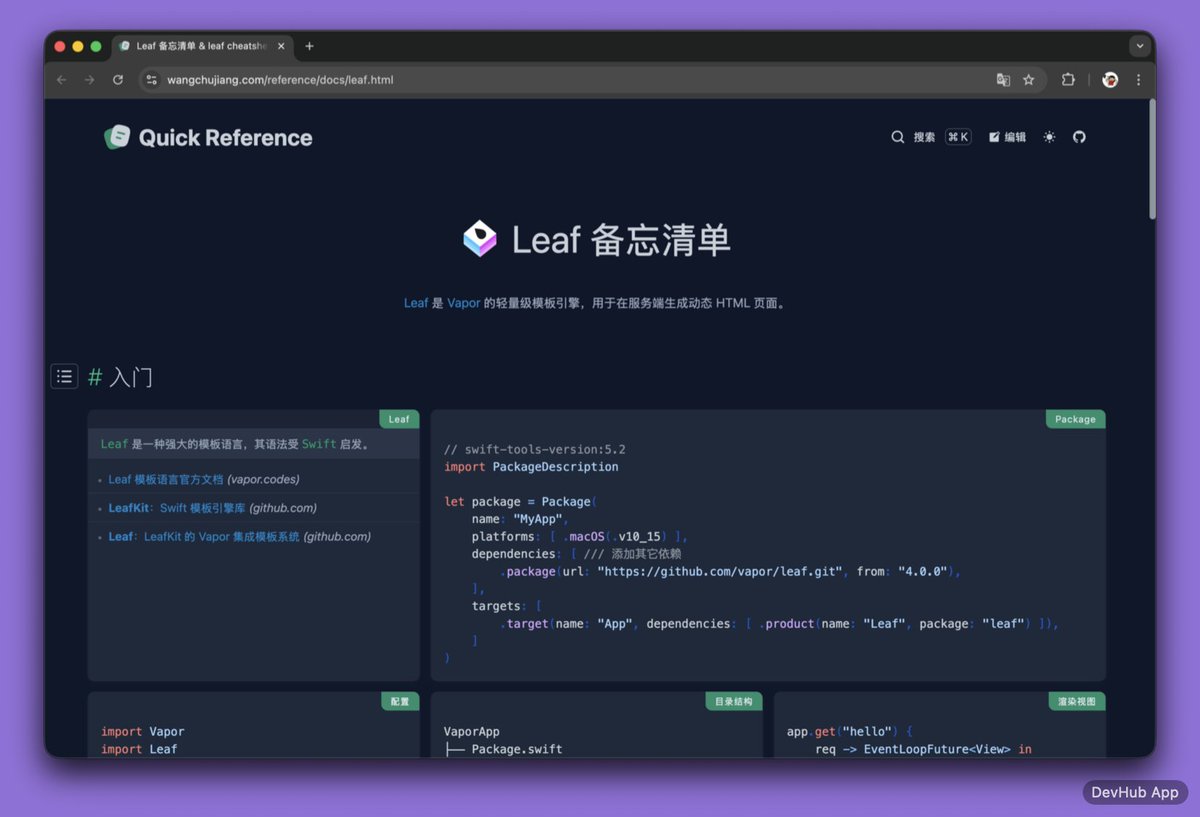The width and height of the screenshot is (1200, 817).
Task: Open Chrome's three-dot menu
Action: [x=1139, y=79]
